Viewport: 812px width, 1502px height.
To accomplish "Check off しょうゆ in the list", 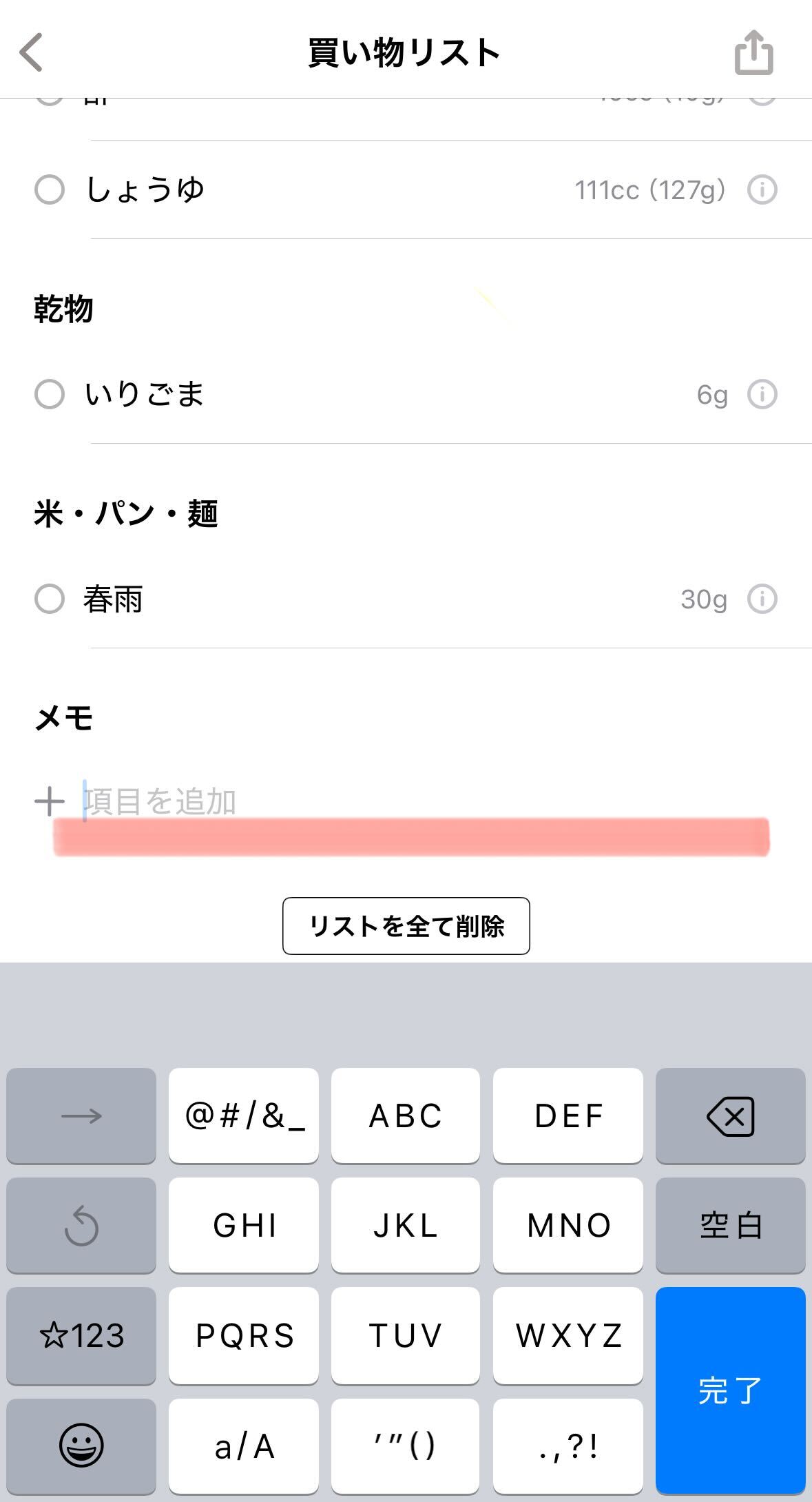I will (x=50, y=189).
